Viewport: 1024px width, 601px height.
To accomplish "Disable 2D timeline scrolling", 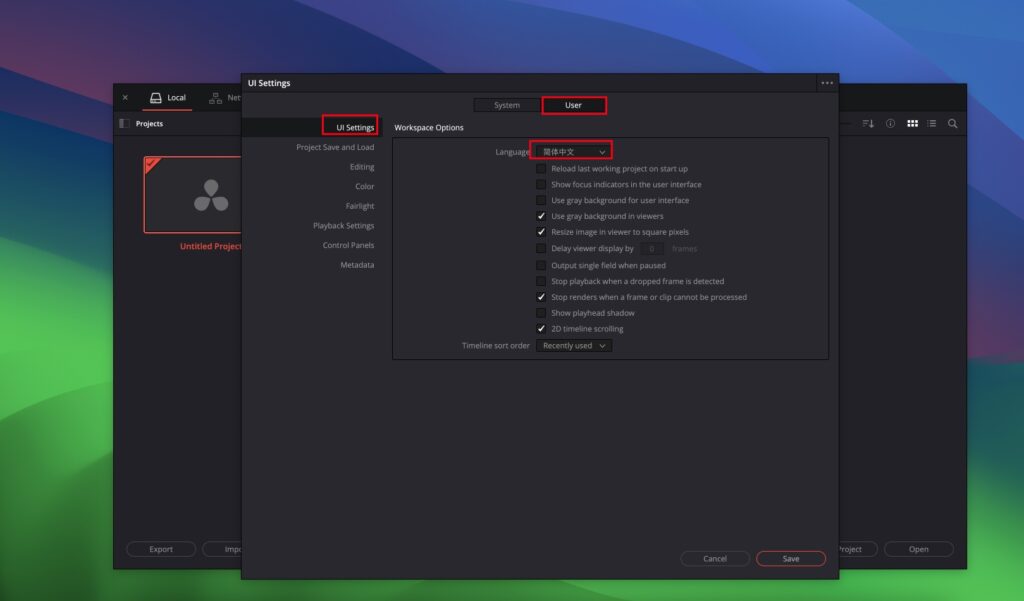I will click(x=541, y=328).
